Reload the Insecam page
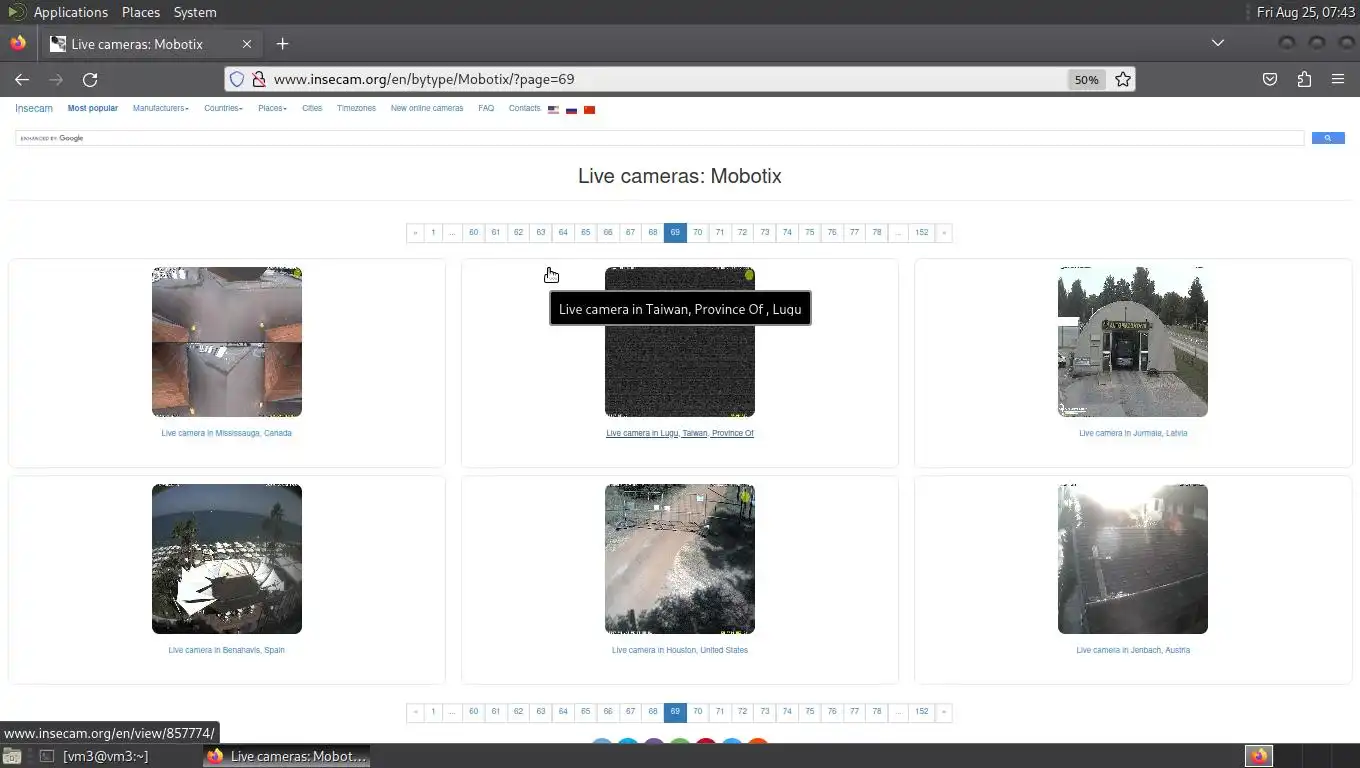Screen dimensions: 1360x768 tap(90, 79)
